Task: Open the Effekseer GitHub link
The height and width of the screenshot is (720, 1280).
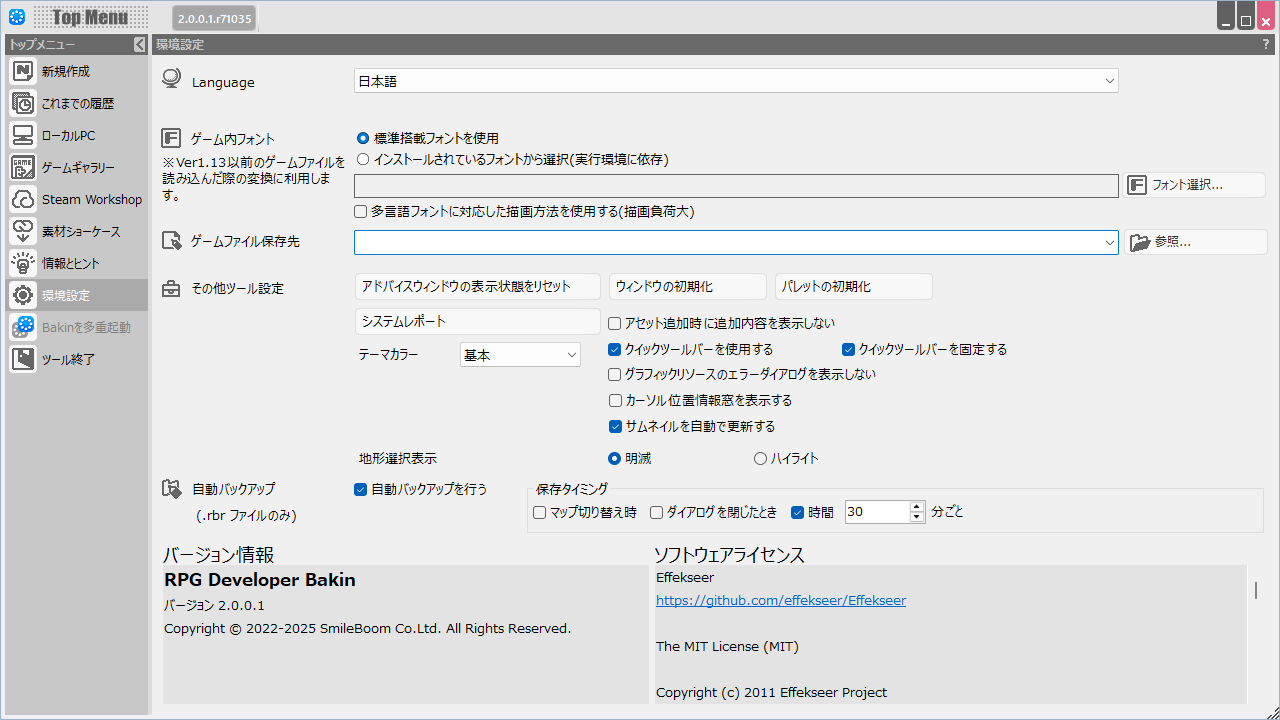Action: coord(780,601)
